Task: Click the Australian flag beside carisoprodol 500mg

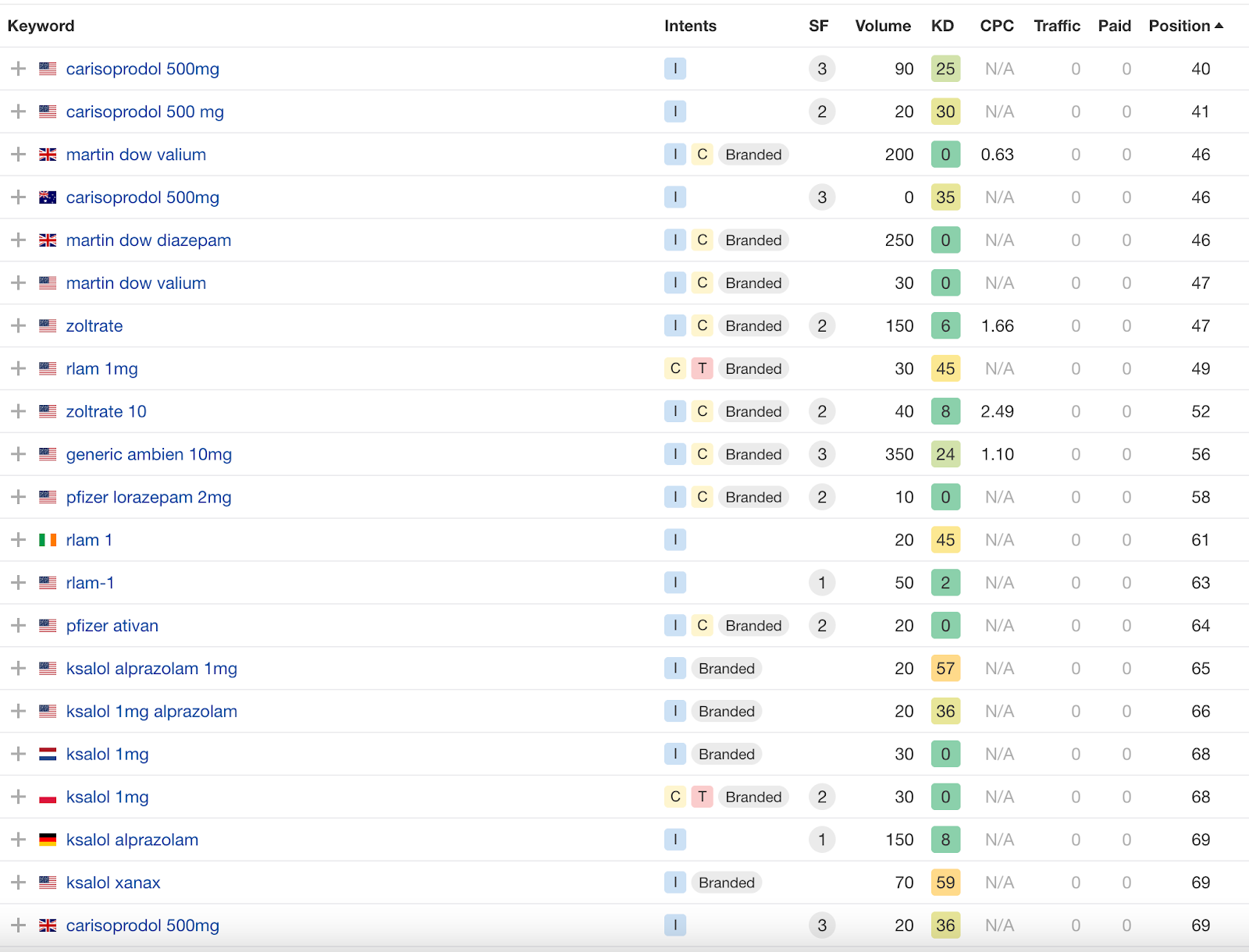Action: pyautogui.click(x=48, y=197)
